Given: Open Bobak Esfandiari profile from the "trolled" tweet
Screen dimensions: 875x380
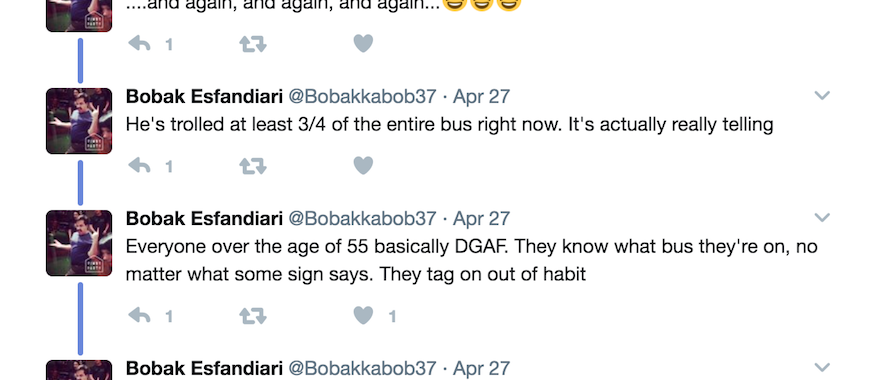Looking at the screenshot, I should pos(204,96).
